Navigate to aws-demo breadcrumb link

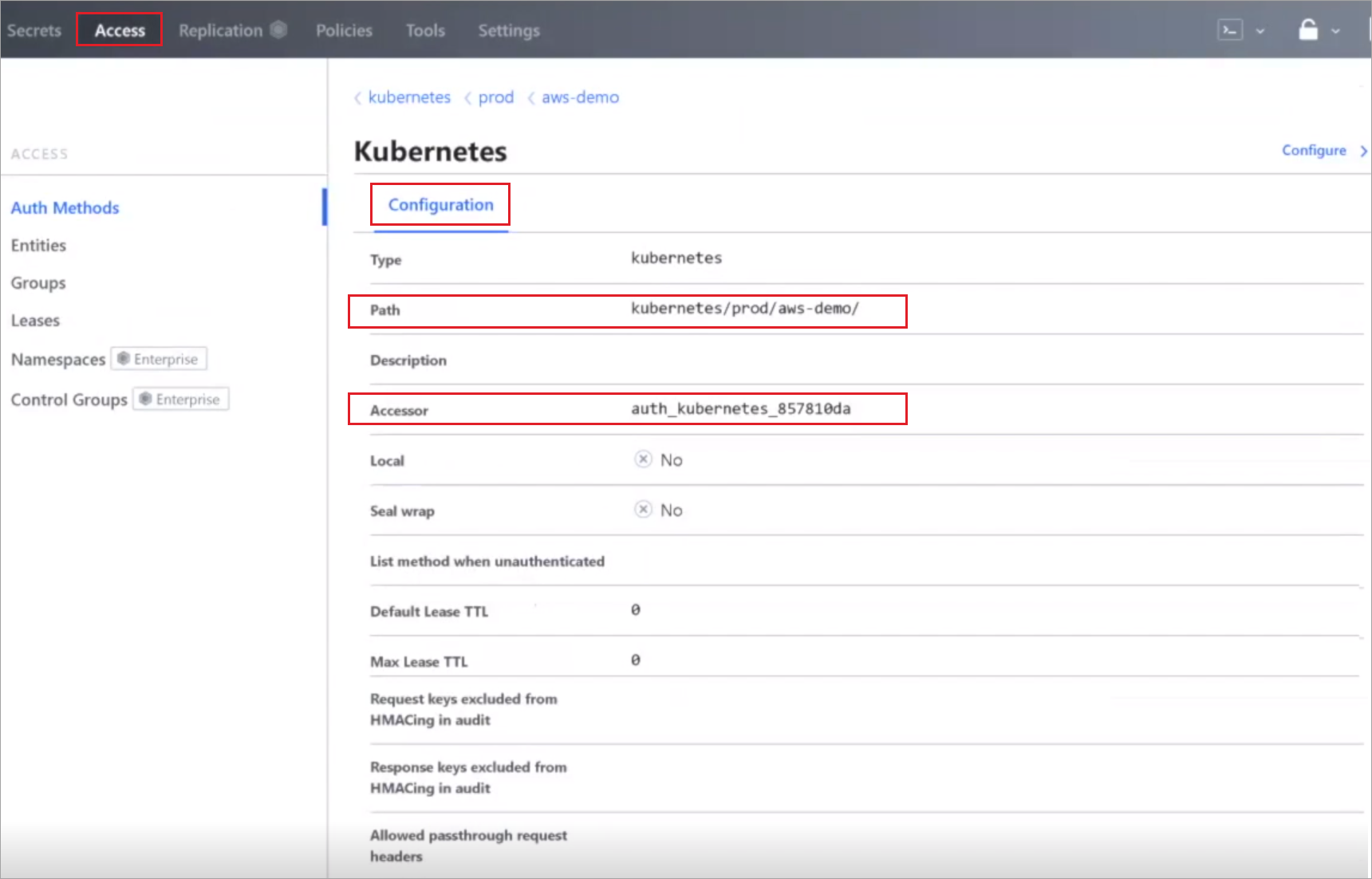click(x=580, y=97)
